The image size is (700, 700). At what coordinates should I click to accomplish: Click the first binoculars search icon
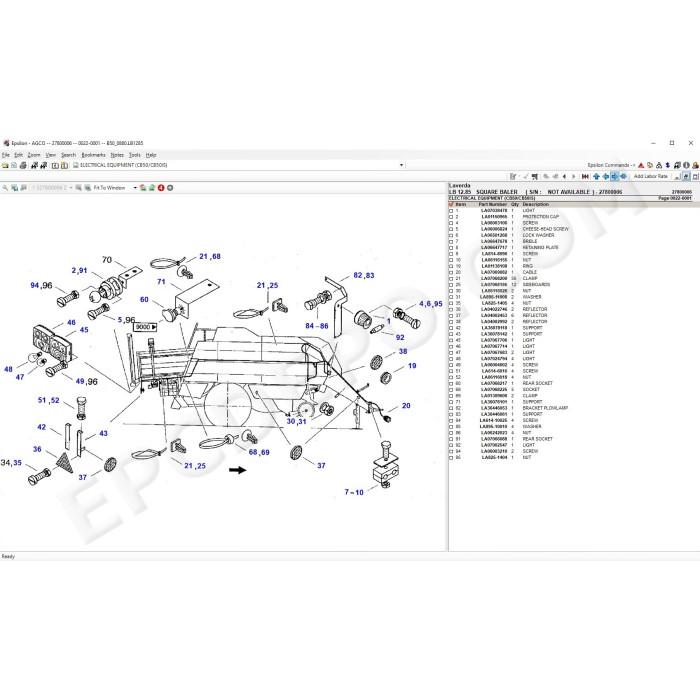coord(34,165)
